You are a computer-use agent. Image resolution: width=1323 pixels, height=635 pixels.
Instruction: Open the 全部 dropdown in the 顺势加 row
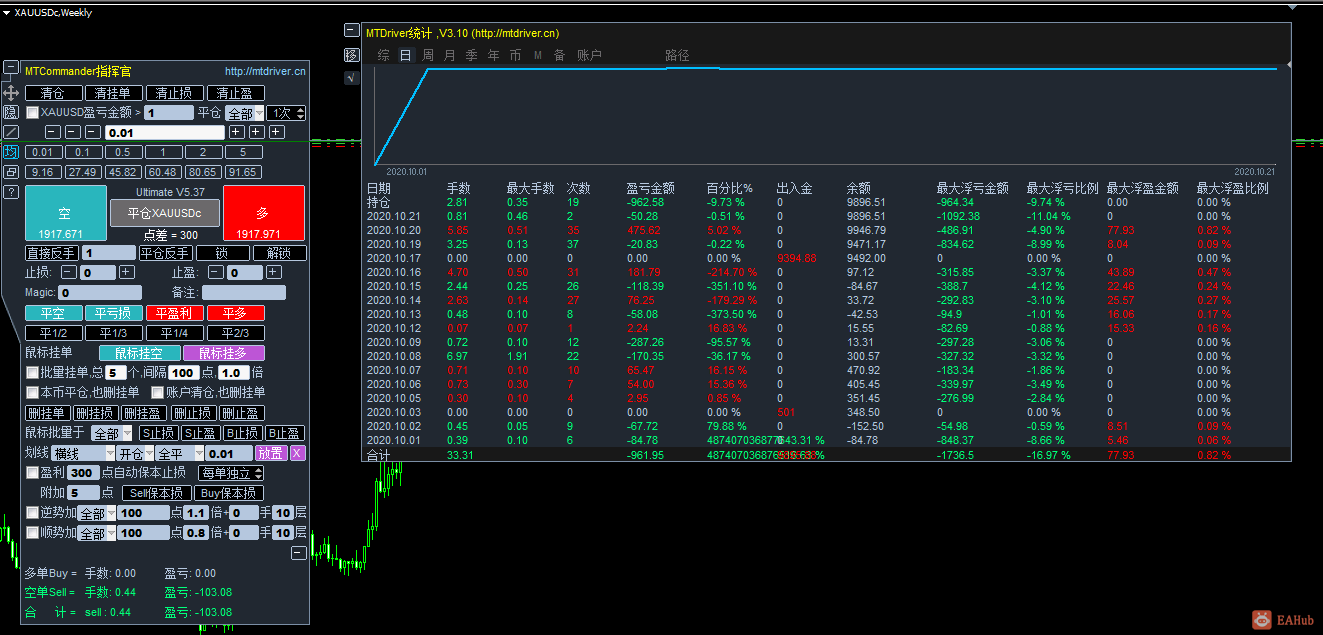tap(97, 533)
